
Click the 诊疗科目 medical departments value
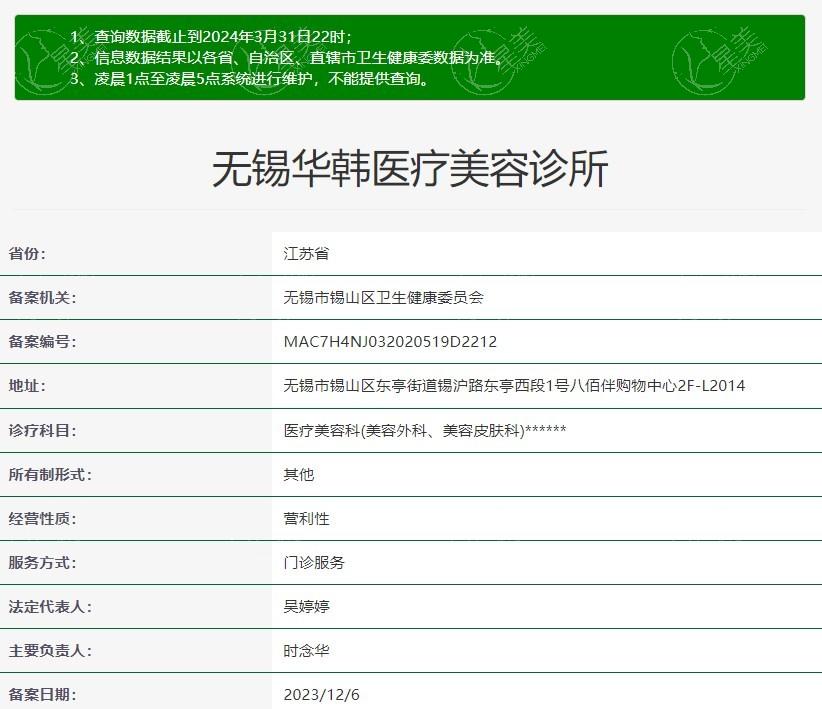(425, 430)
